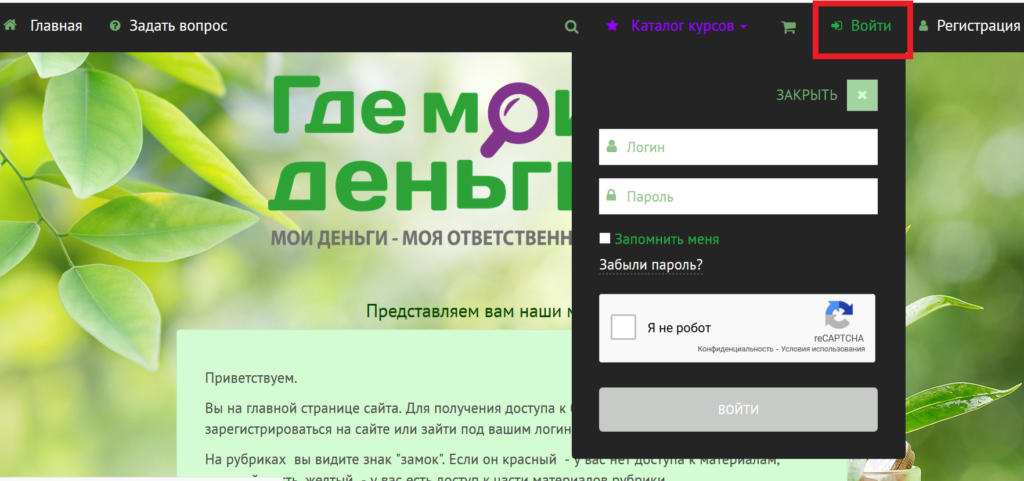The height and width of the screenshot is (481, 1024).
Task: Click the user icon inside Логин field
Action: coord(612,146)
